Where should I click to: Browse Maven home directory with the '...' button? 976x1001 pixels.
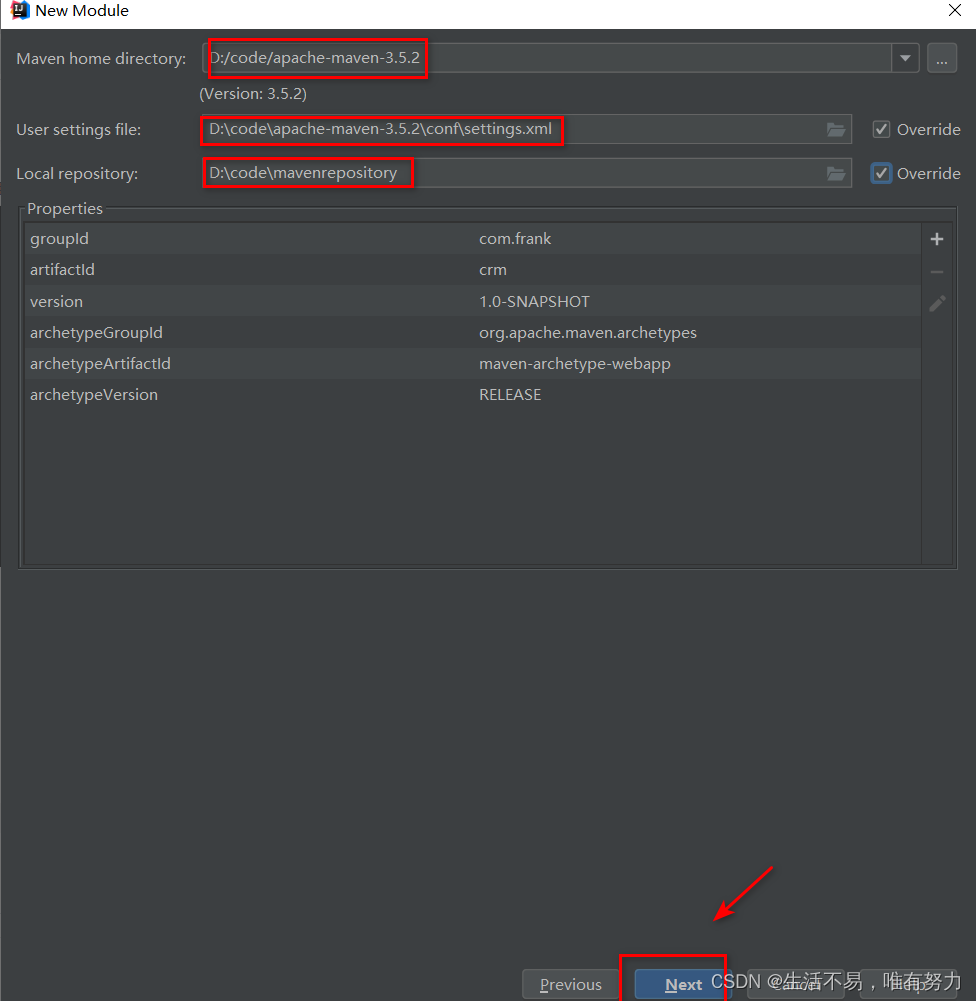click(940, 58)
